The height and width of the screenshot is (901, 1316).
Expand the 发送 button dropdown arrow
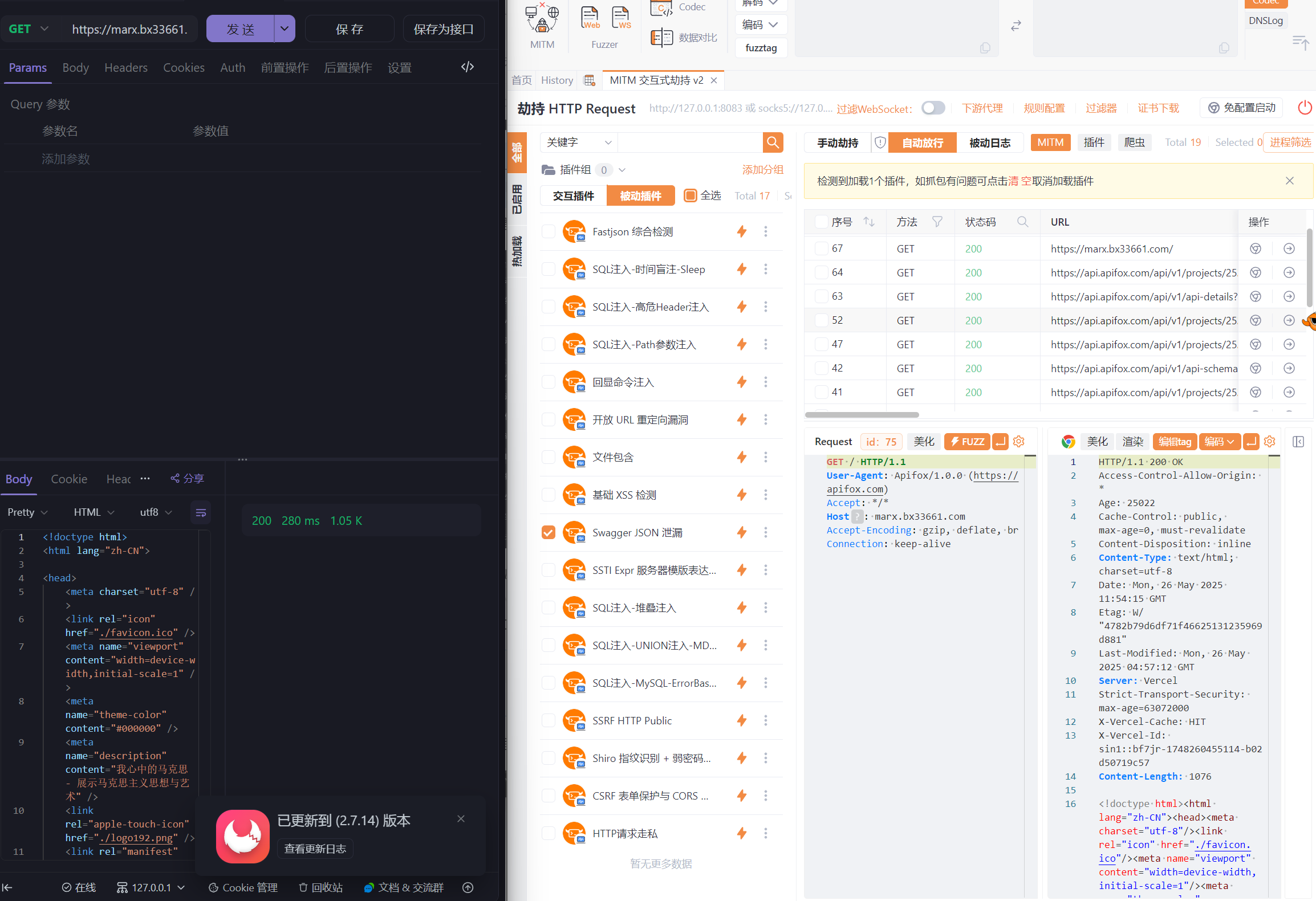pyautogui.click(x=284, y=28)
